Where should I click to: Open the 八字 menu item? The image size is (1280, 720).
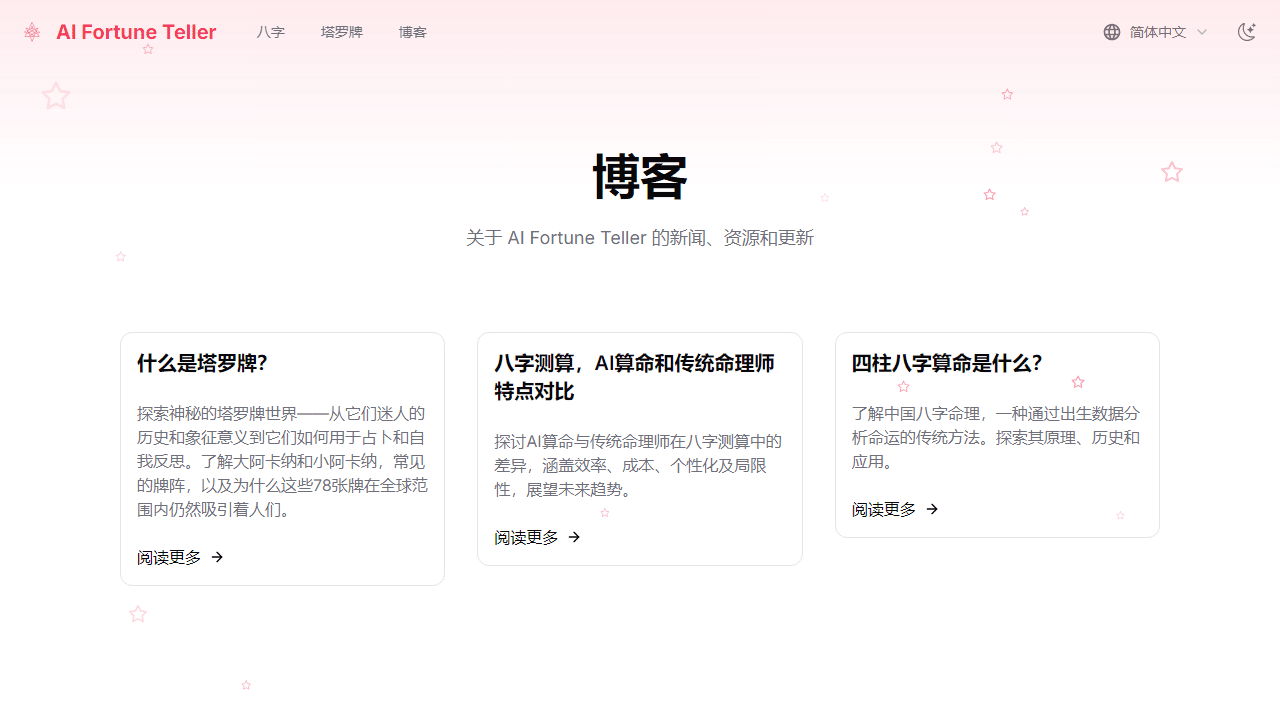point(270,32)
